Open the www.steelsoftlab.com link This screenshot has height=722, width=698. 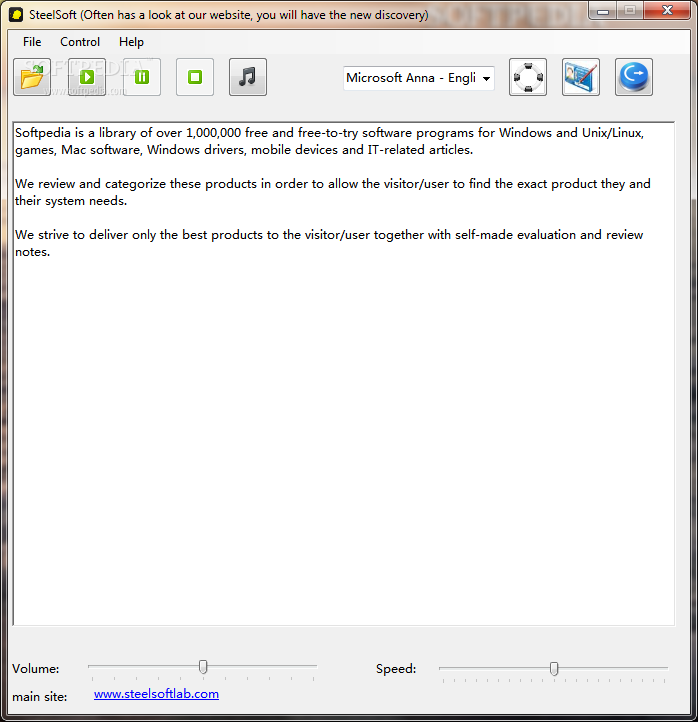(x=157, y=694)
